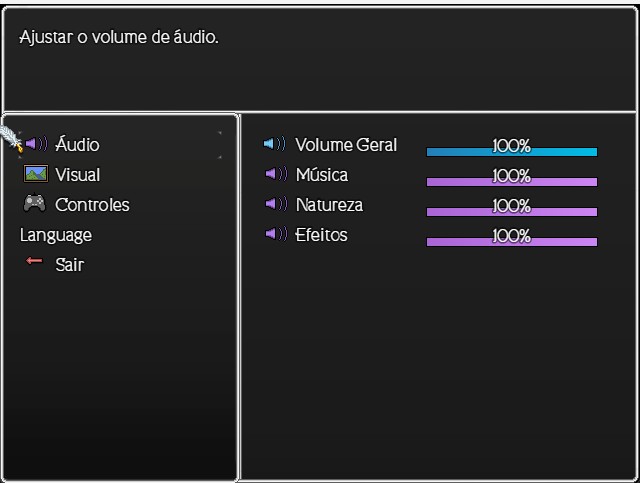Select the Volume Geral label
Viewport: 640px width, 483px height.
click(346, 145)
